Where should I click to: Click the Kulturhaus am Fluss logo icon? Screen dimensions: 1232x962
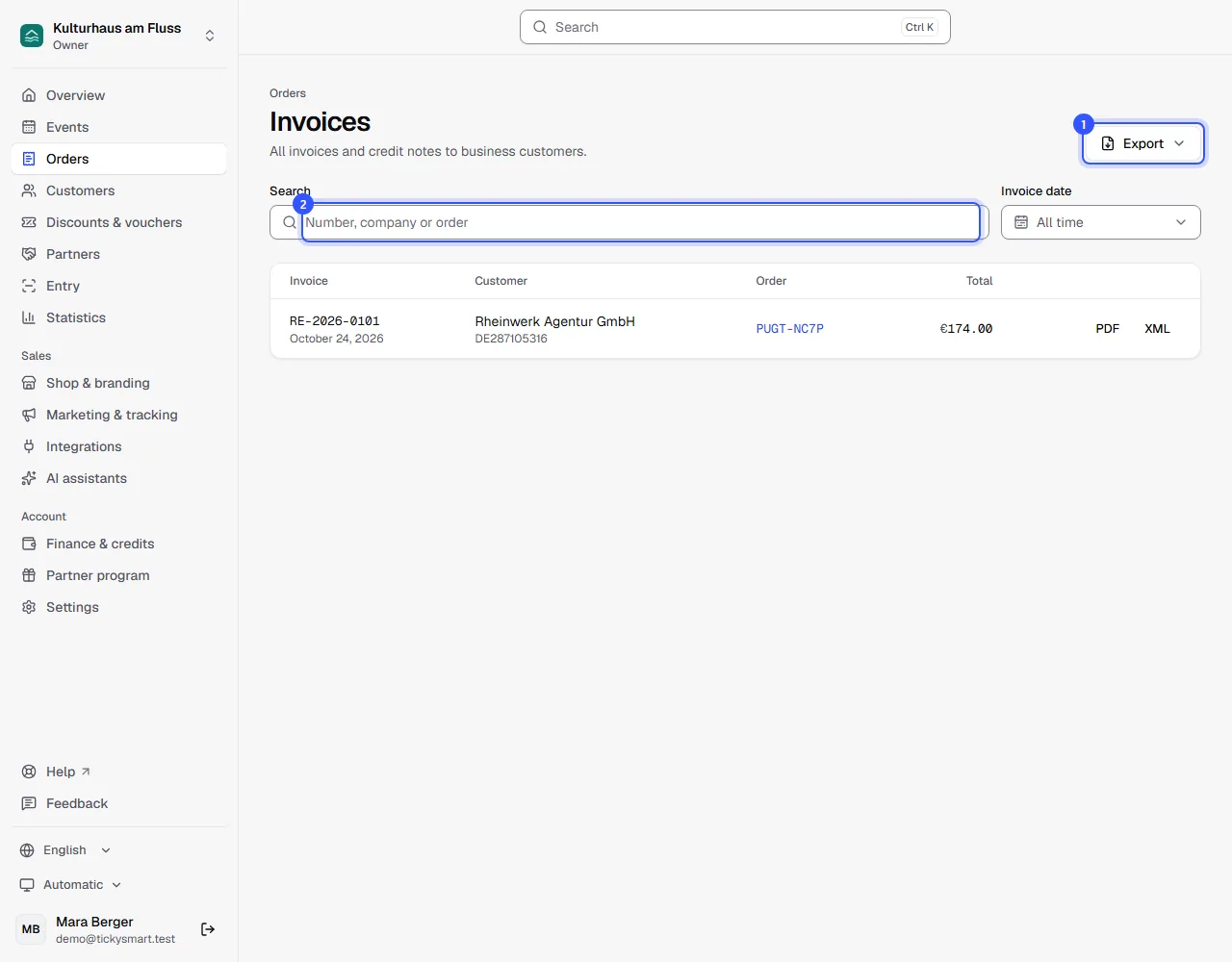pos(32,36)
